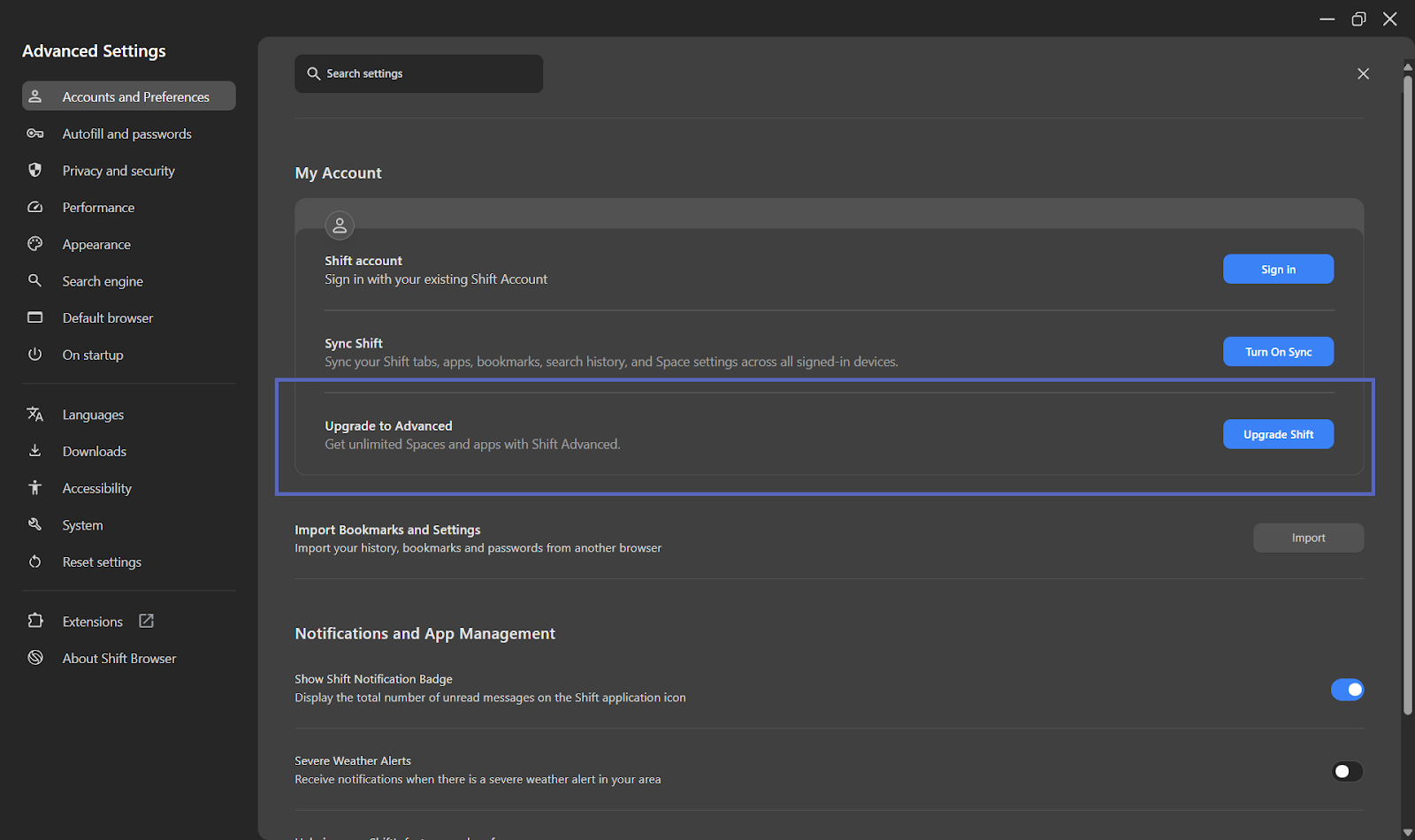
Task: Open Privacy and security settings
Action: [x=129, y=171]
